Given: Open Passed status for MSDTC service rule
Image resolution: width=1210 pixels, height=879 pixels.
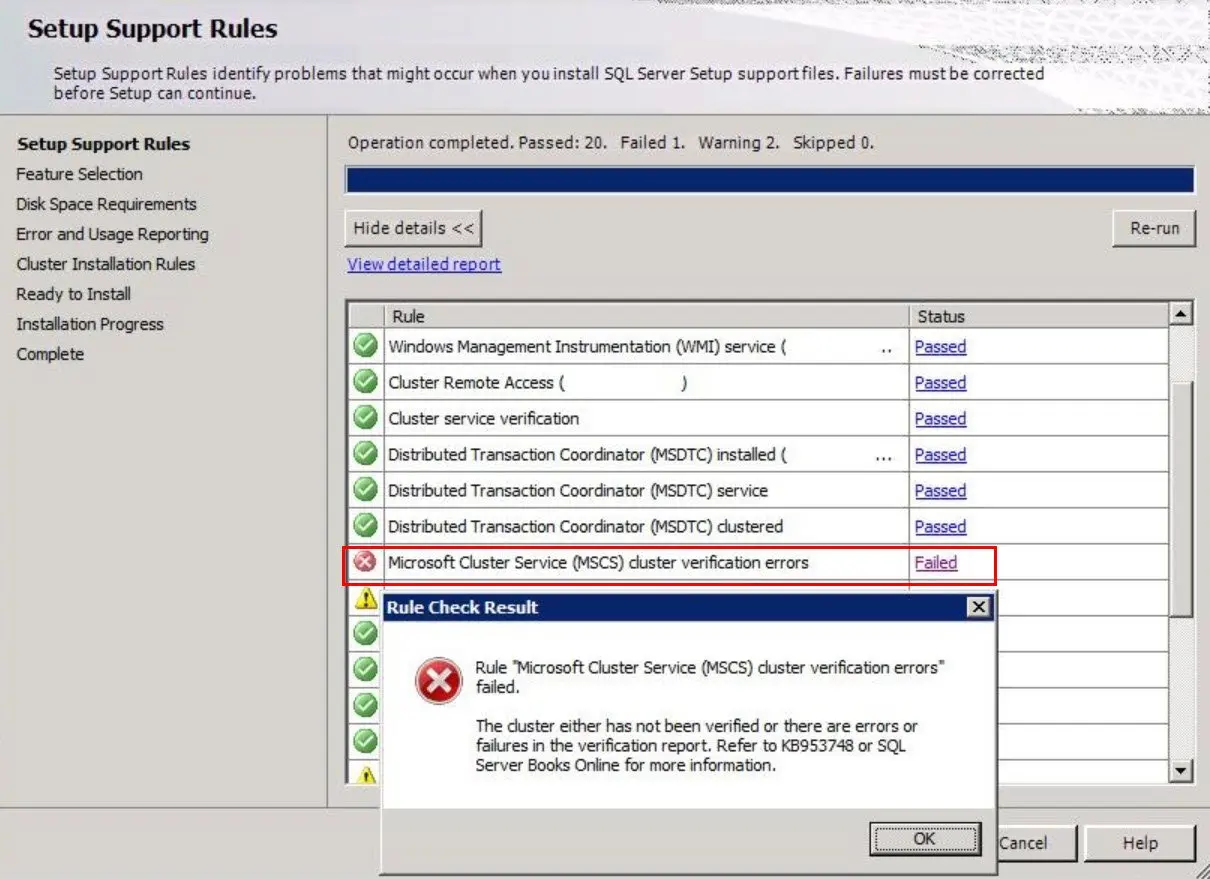Looking at the screenshot, I should coord(940,491).
